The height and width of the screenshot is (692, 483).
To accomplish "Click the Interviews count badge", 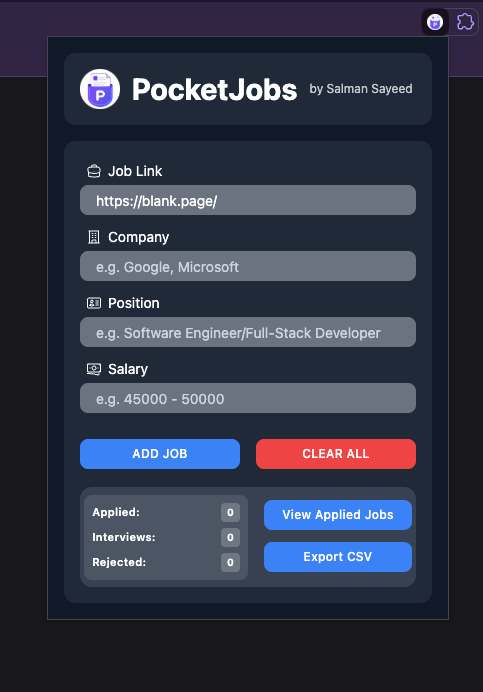I will 230,537.
